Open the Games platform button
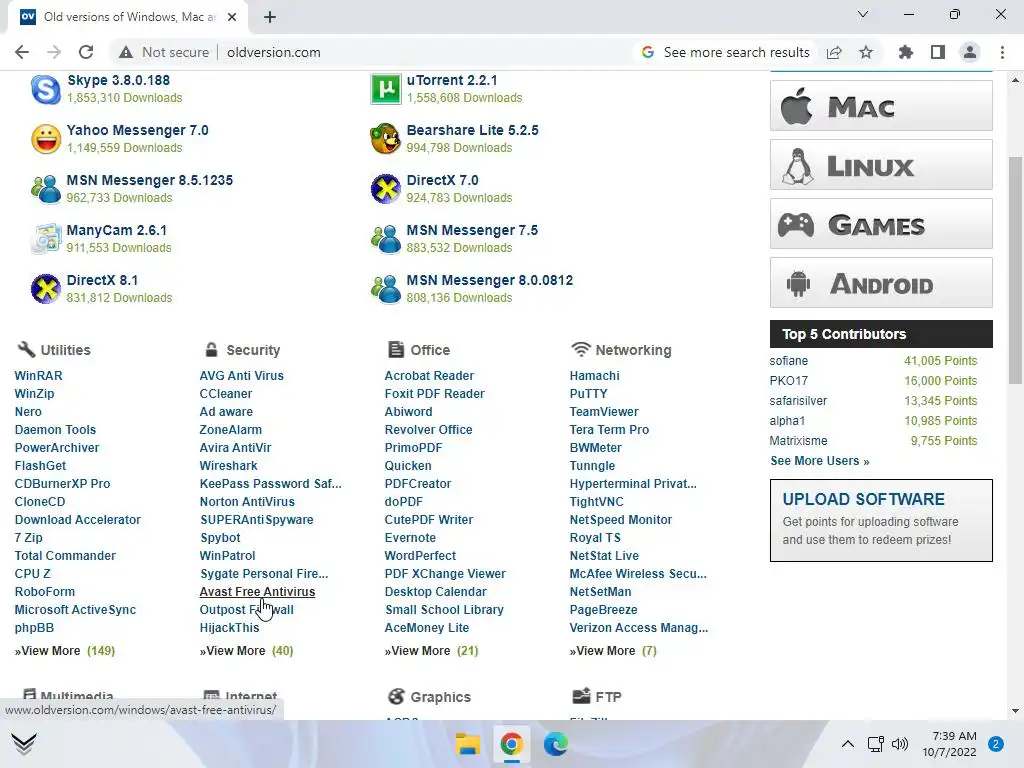 coord(881,223)
